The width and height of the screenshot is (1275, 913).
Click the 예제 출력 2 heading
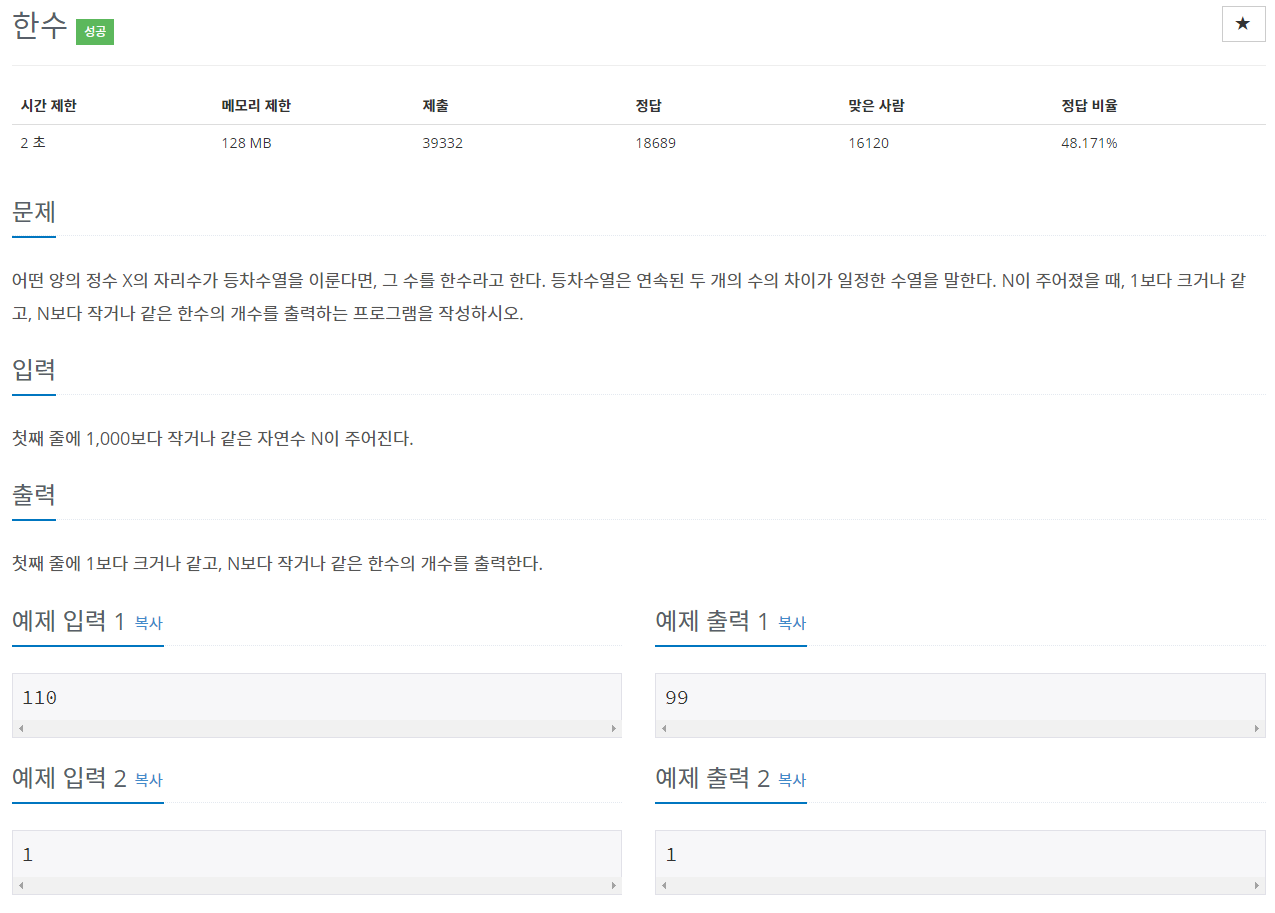point(713,778)
